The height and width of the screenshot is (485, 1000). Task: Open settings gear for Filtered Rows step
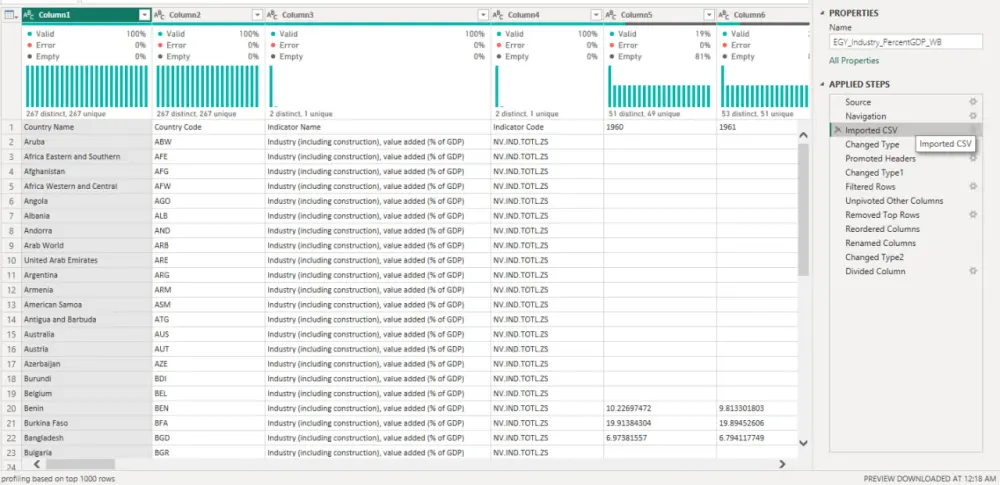pos(973,186)
